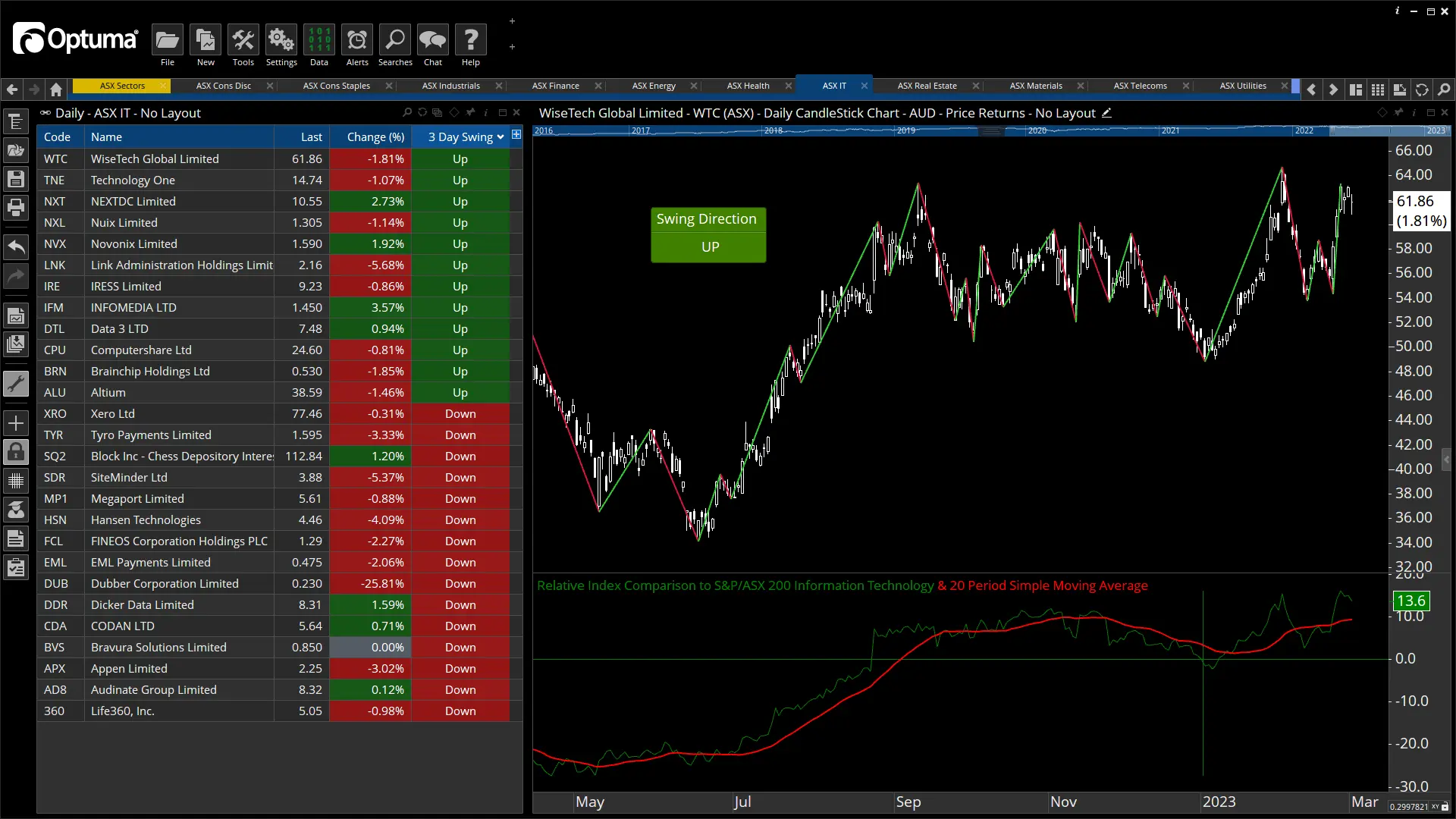Open the Alerts clock icon
The height and width of the screenshot is (819, 1456).
click(357, 40)
